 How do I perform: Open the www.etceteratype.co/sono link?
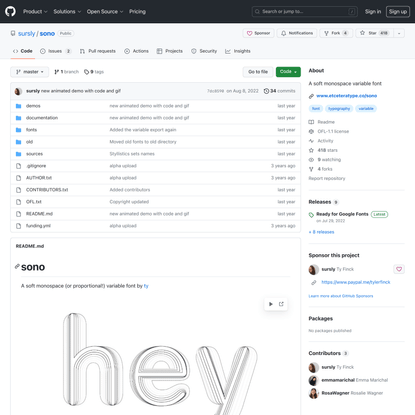pyautogui.click(x=347, y=96)
